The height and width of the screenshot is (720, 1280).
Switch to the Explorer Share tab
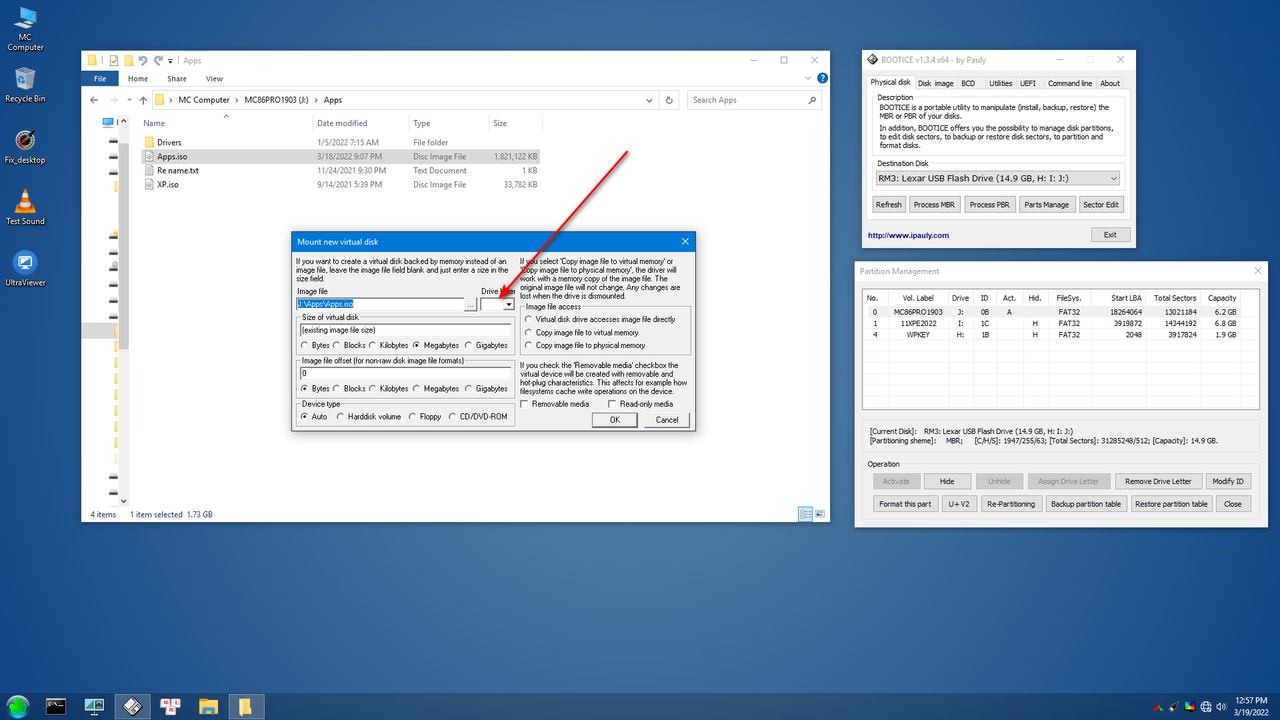point(177,78)
